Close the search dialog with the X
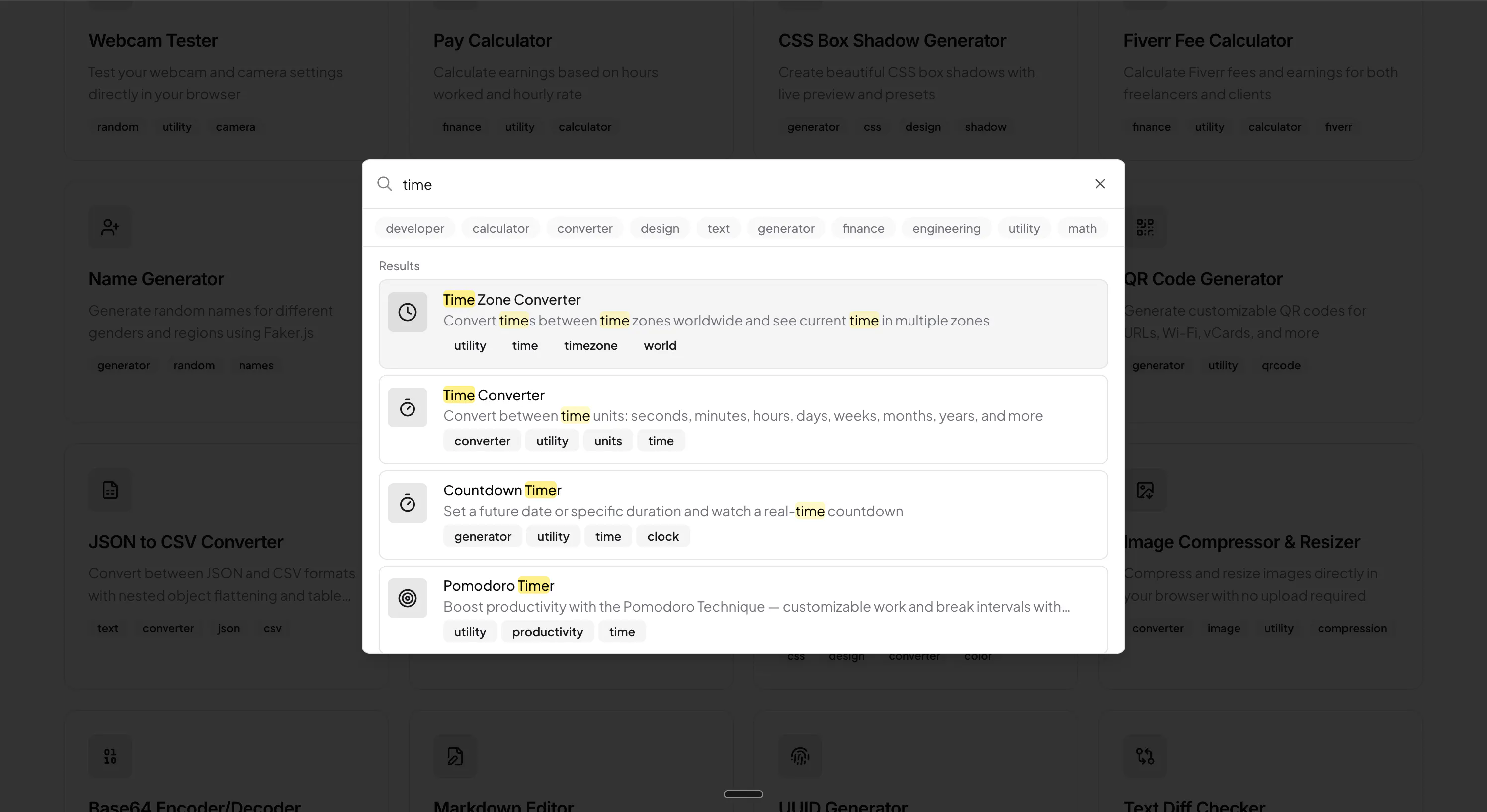This screenshot has width=1487, height=812. click(1100, 183)
